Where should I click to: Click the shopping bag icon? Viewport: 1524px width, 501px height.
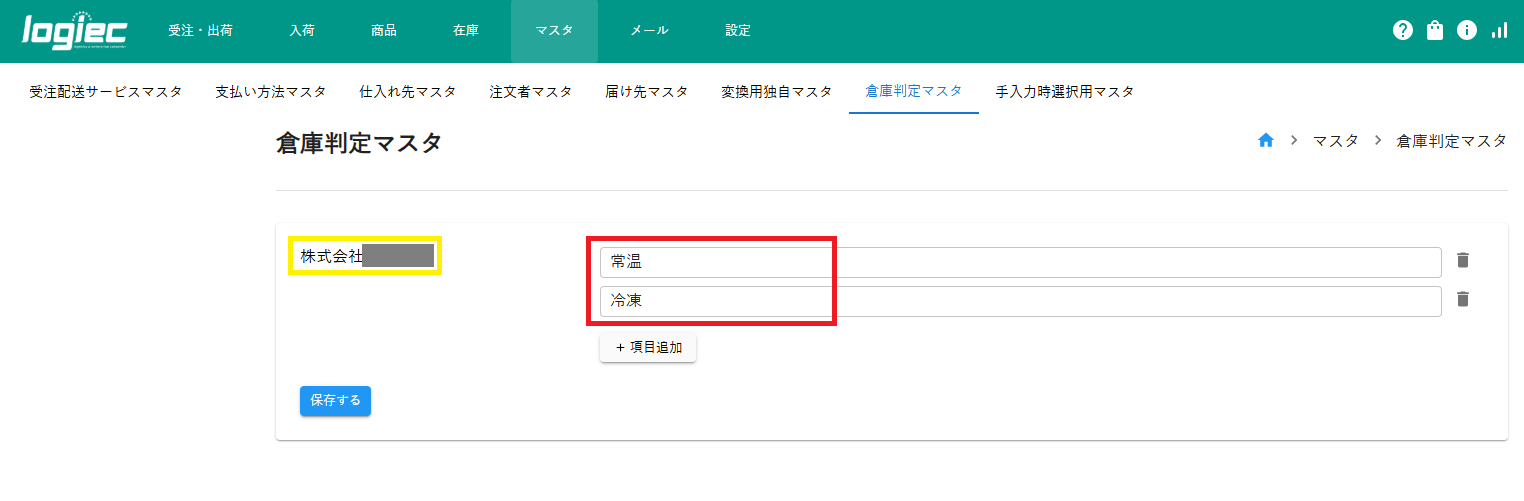point(1435,31)
